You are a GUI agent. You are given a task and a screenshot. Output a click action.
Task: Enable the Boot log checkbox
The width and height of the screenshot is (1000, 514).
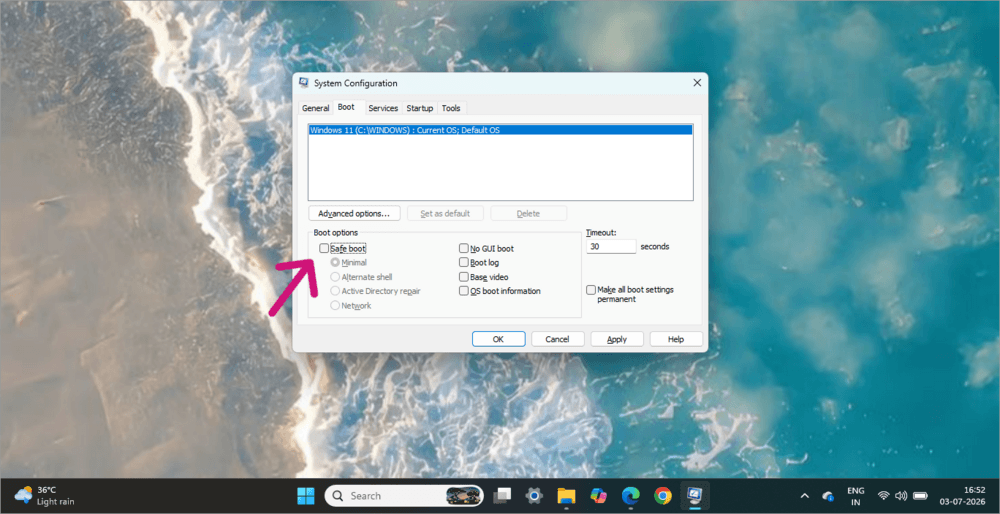click(x=464, y=263)
